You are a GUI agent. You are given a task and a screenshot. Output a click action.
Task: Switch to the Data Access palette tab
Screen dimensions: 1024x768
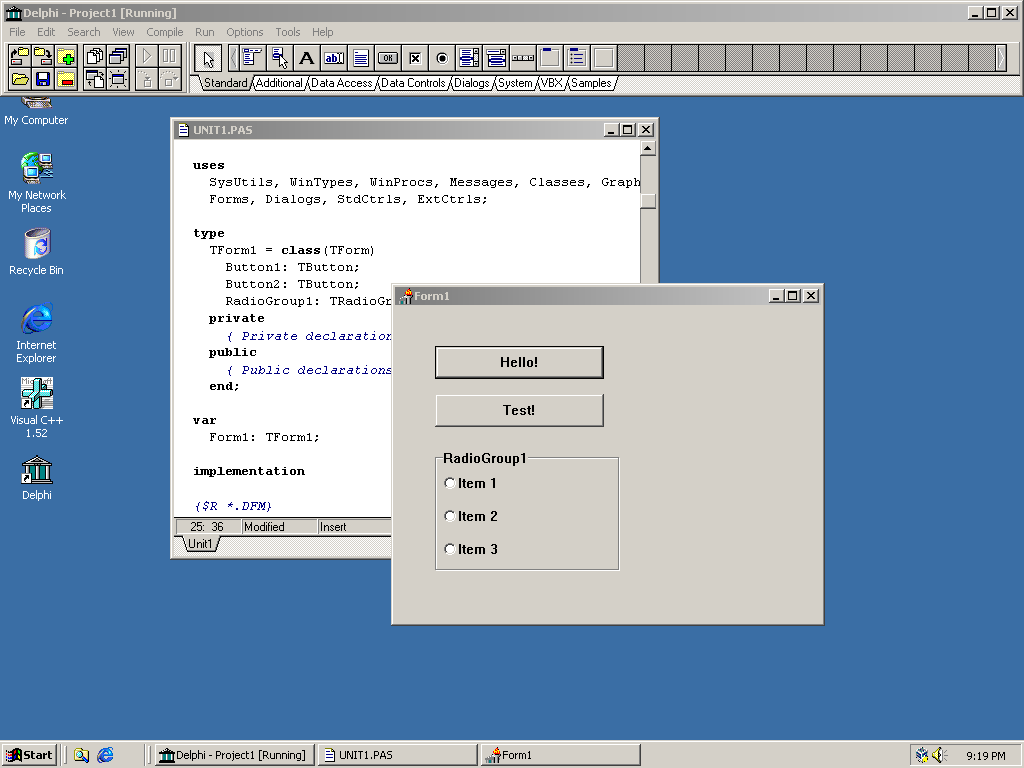tap(342, 83)
